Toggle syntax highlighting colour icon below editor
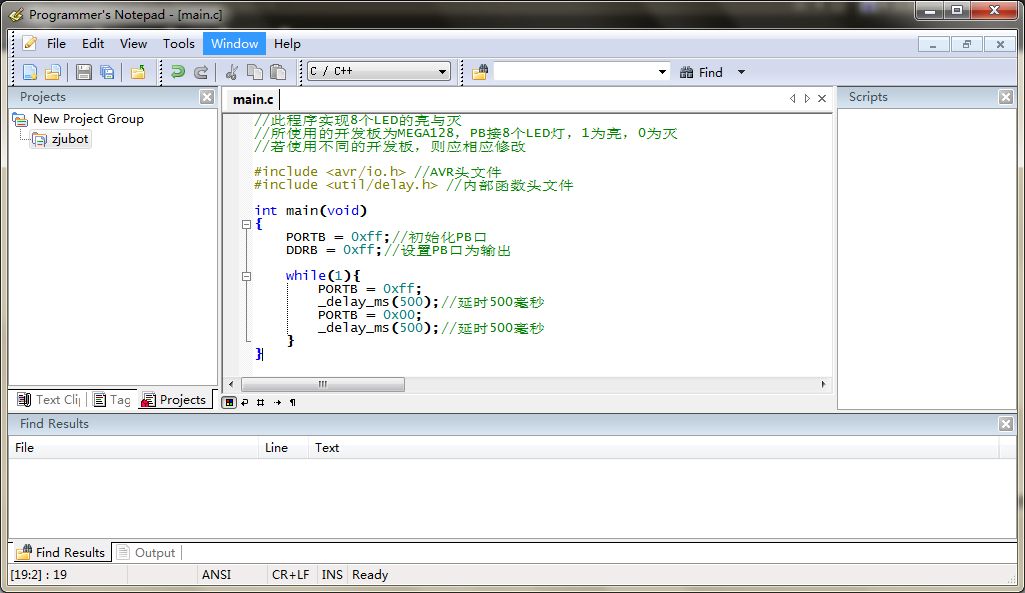Viewport: 1025px width, 593px height. click(229, 402)
